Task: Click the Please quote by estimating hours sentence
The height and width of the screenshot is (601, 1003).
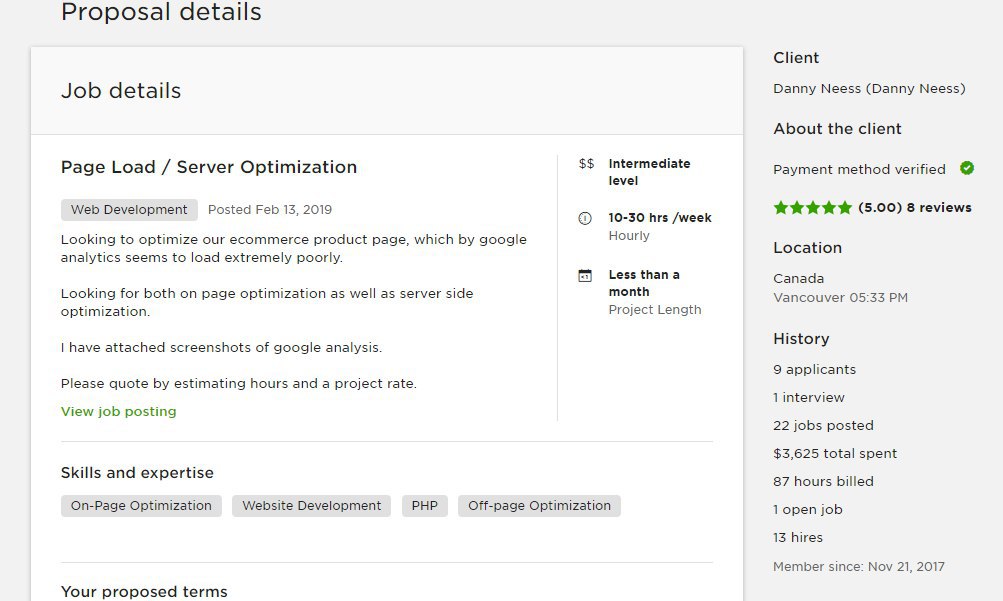Action: click(239, 384)
